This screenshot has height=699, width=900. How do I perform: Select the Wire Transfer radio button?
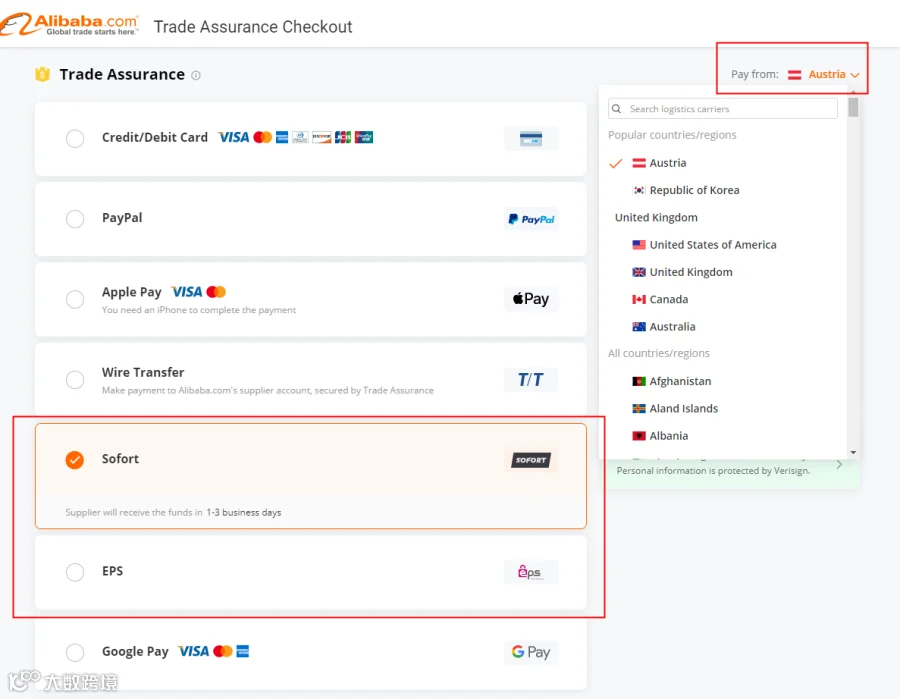pyautogui.click(x=75, y=379)
